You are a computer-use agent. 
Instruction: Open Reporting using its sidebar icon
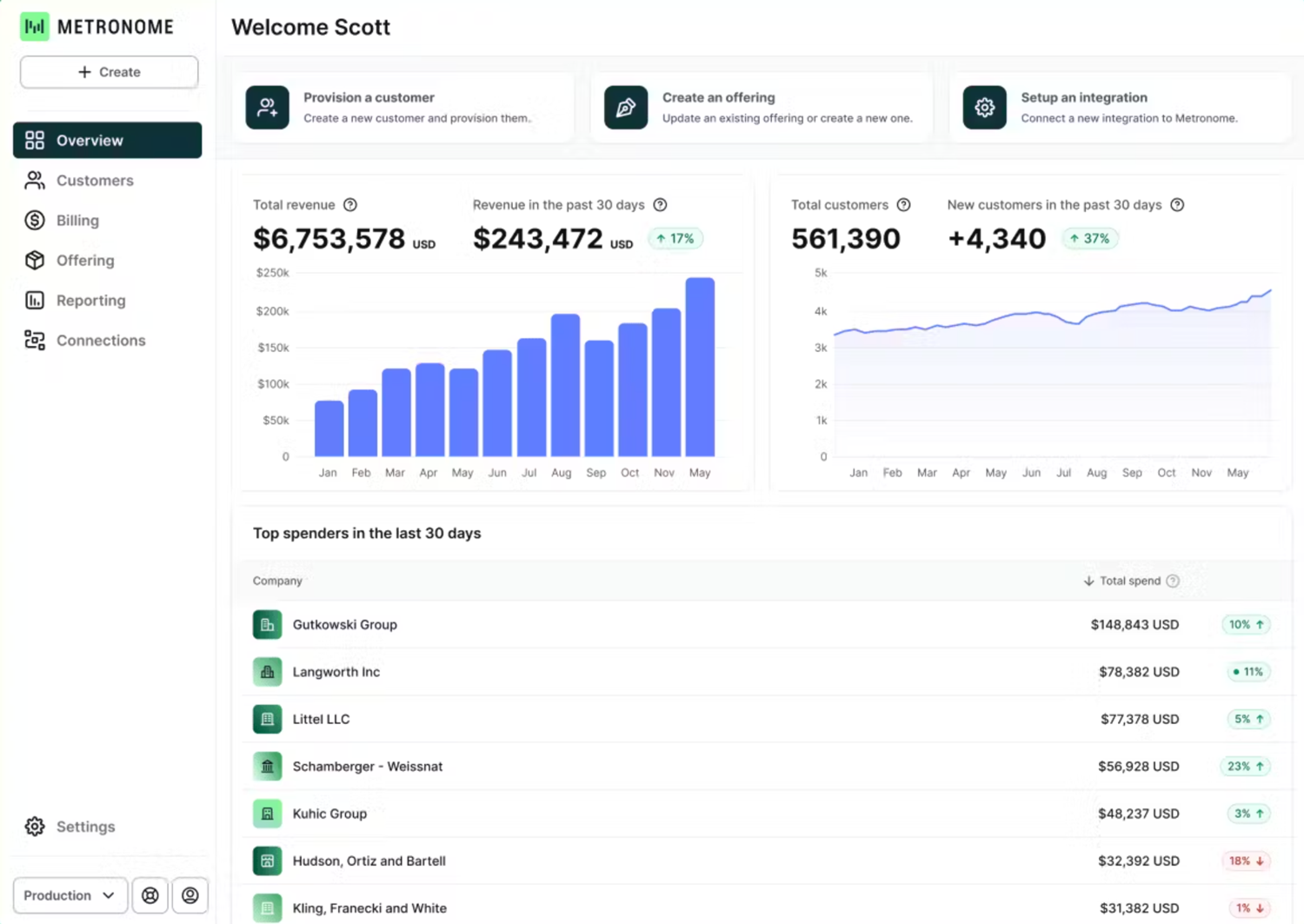35,300
